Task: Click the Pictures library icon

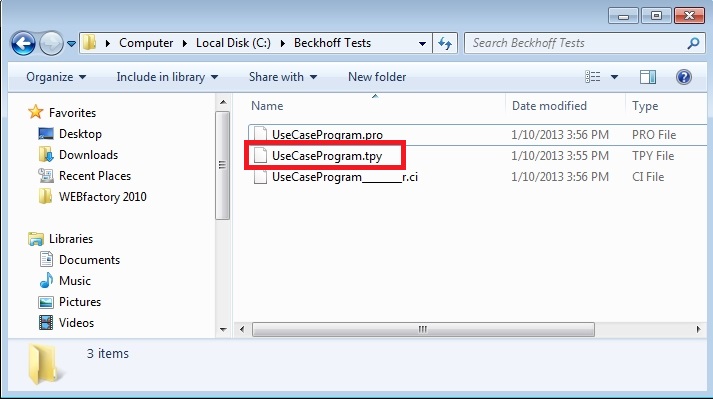Action: pos(46,302)
